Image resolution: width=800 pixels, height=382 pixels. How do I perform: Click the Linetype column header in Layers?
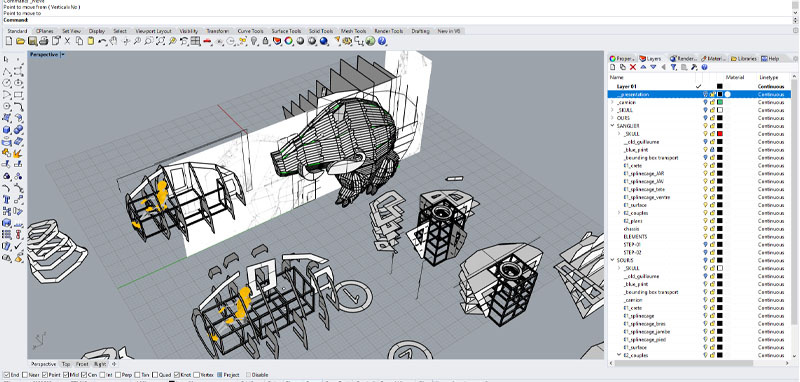pos(768,78)
